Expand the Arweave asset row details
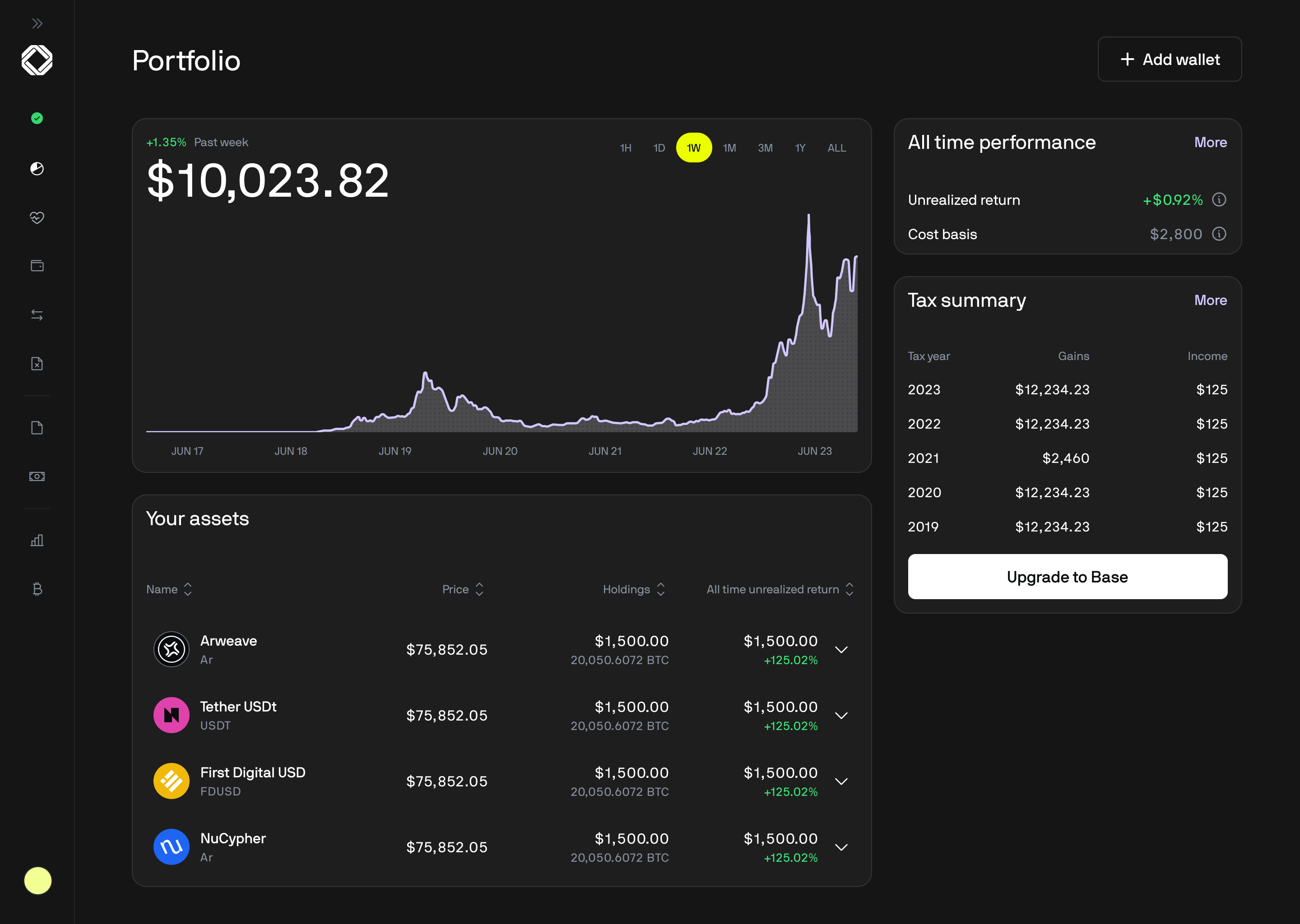The height and width of the screenshot is (924, 1300). click(841, 649)
